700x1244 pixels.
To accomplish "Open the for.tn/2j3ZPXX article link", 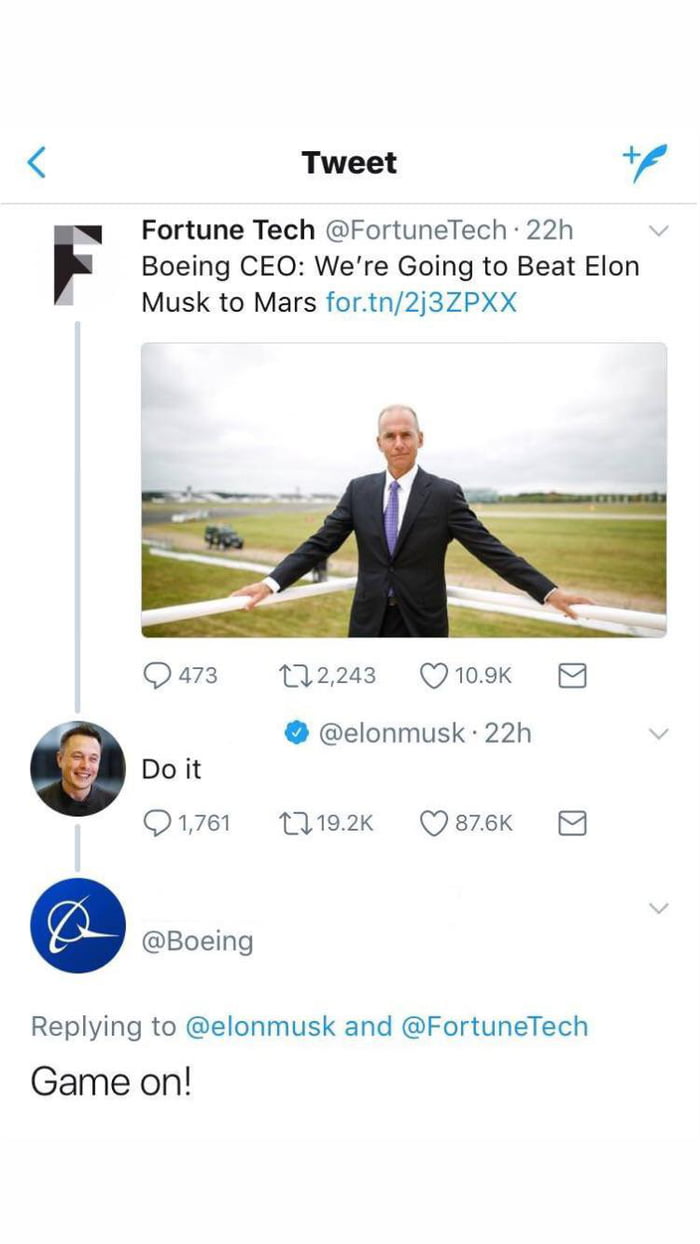I will [x=421, y=302].
